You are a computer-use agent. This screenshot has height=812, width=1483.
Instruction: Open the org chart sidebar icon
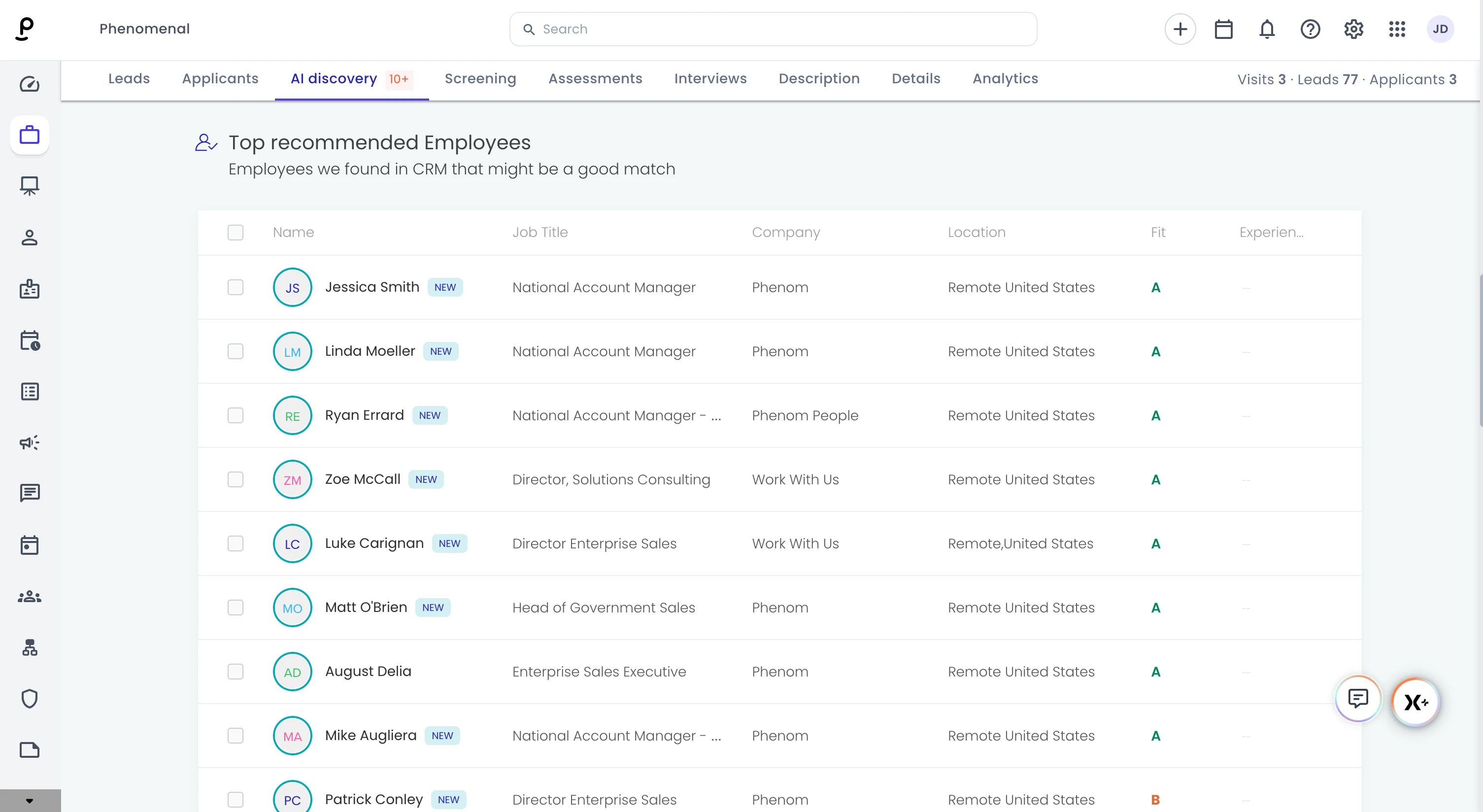[30, 647]
